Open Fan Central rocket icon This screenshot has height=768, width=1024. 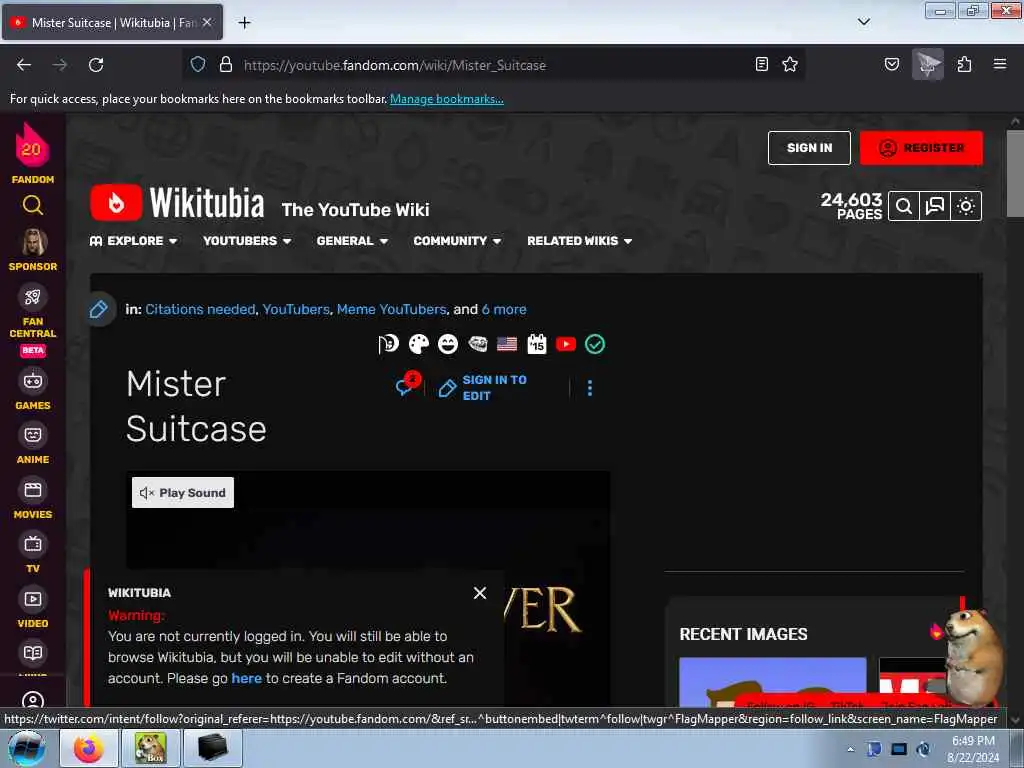click(33, 297)
